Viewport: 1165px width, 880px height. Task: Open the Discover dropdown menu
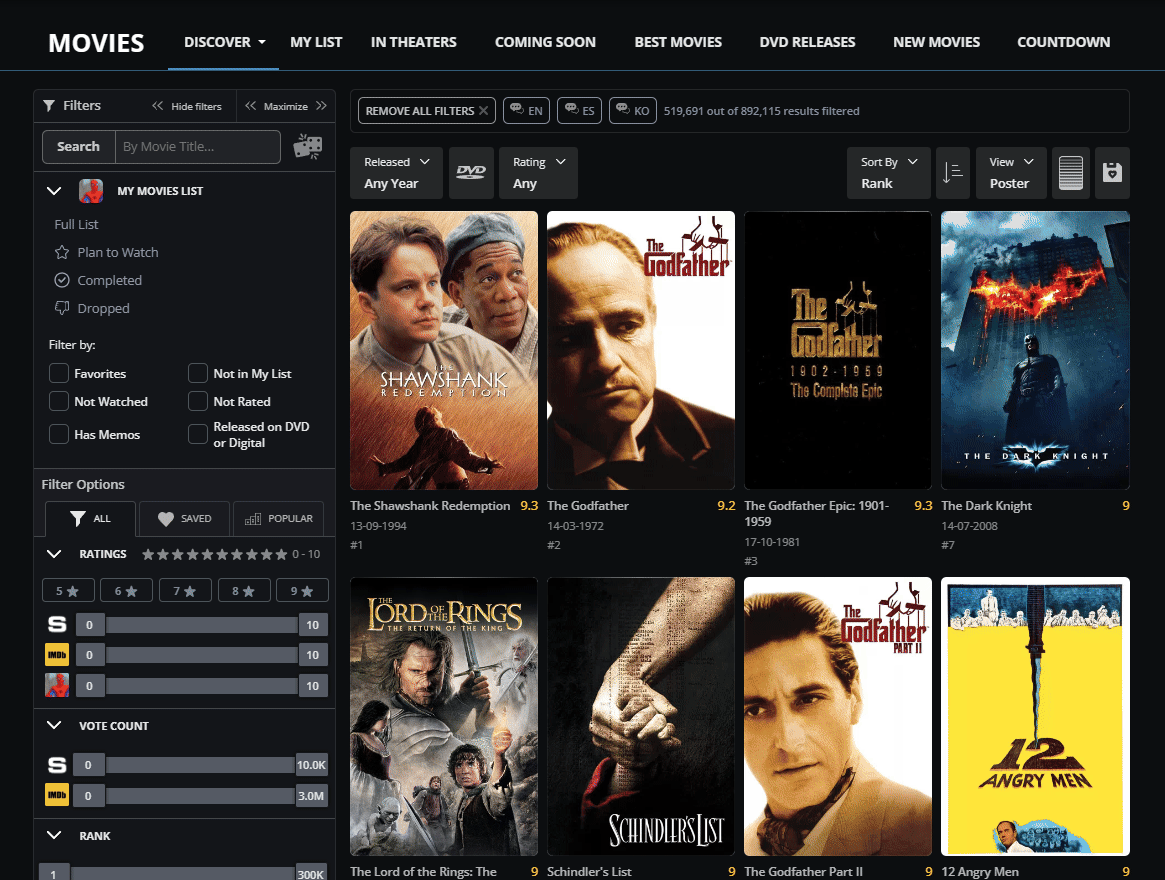click(224, 42)
